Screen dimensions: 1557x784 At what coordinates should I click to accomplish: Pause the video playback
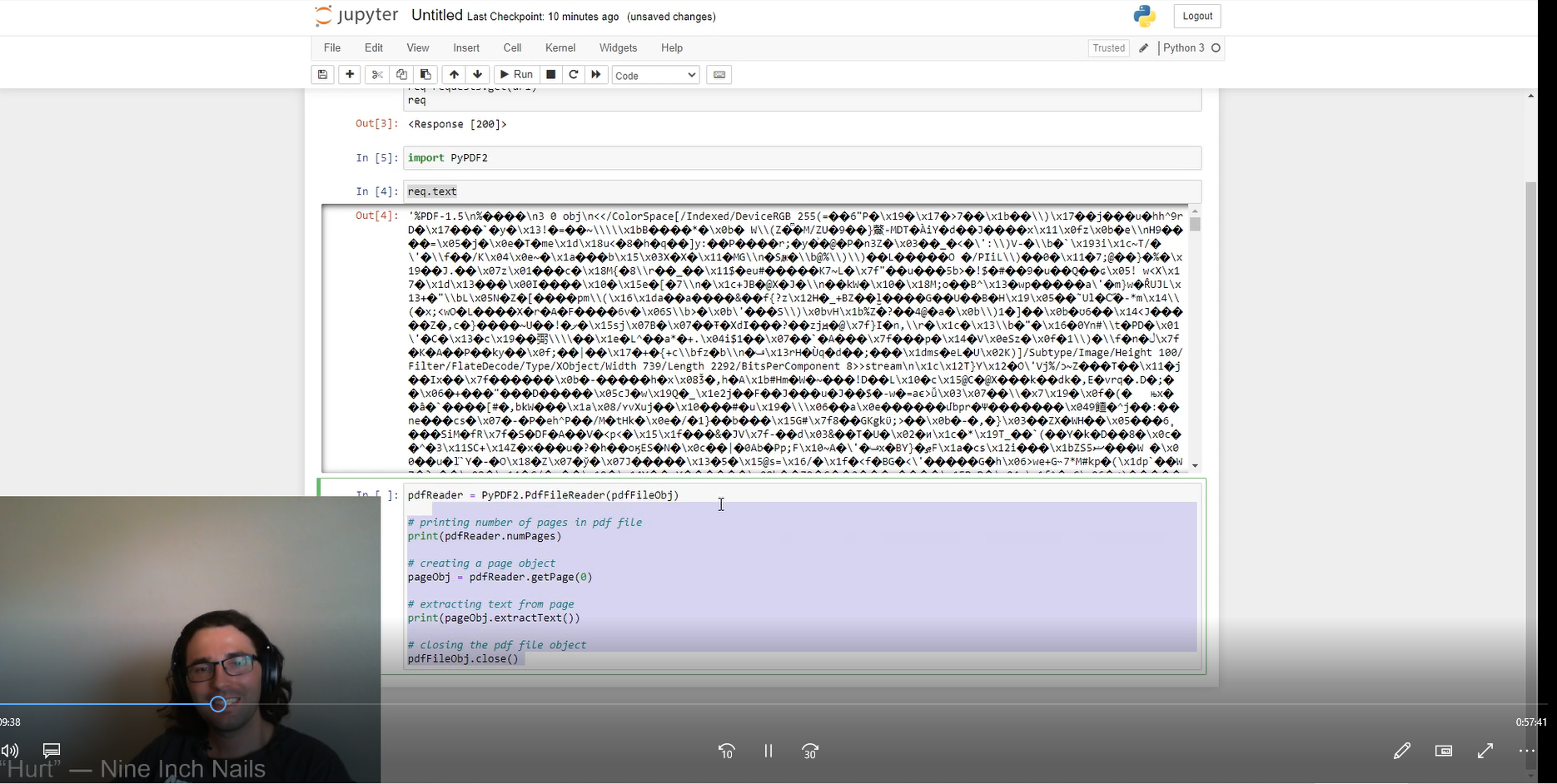768,752
